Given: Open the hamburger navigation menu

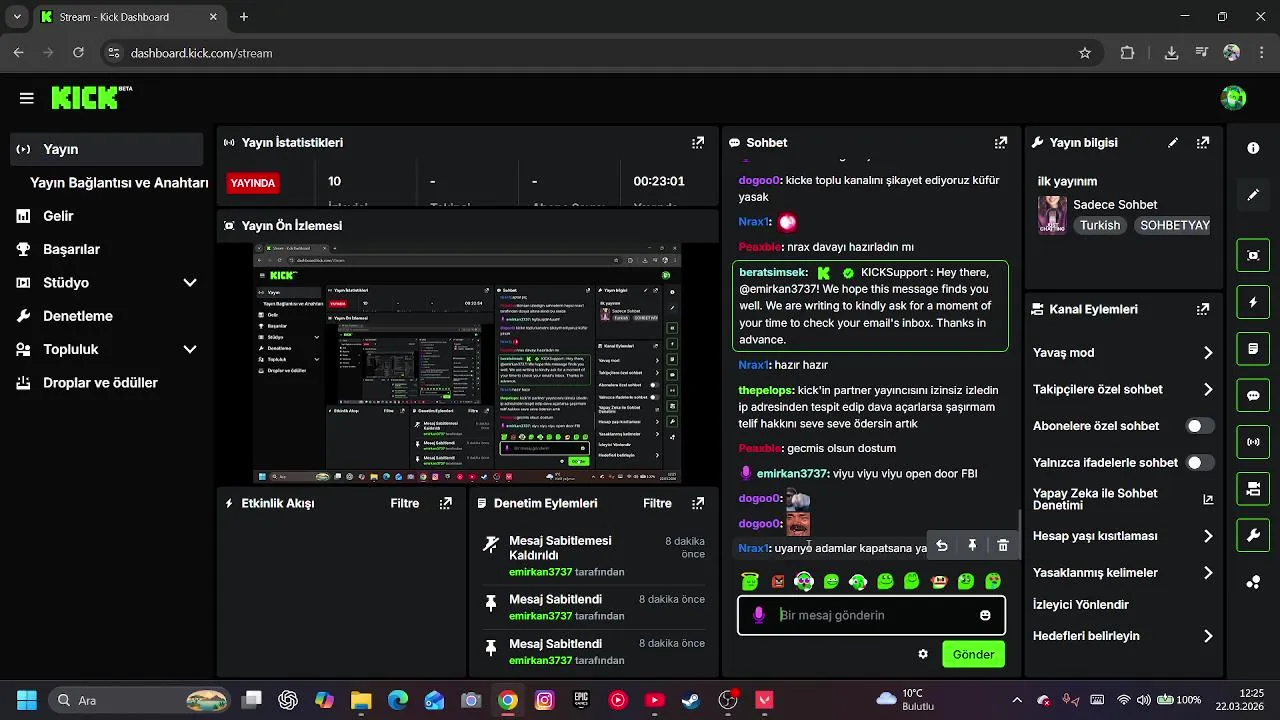Looking at the screenshot, I should coord(27,98).
